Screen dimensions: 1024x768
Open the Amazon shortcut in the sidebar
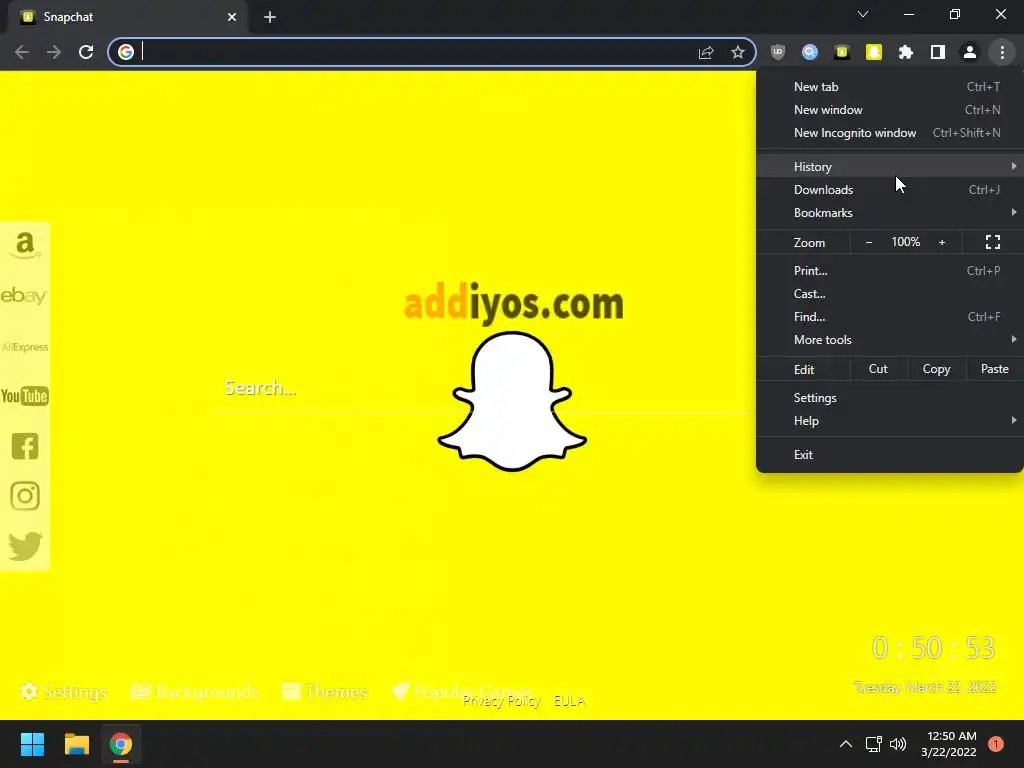25,246
